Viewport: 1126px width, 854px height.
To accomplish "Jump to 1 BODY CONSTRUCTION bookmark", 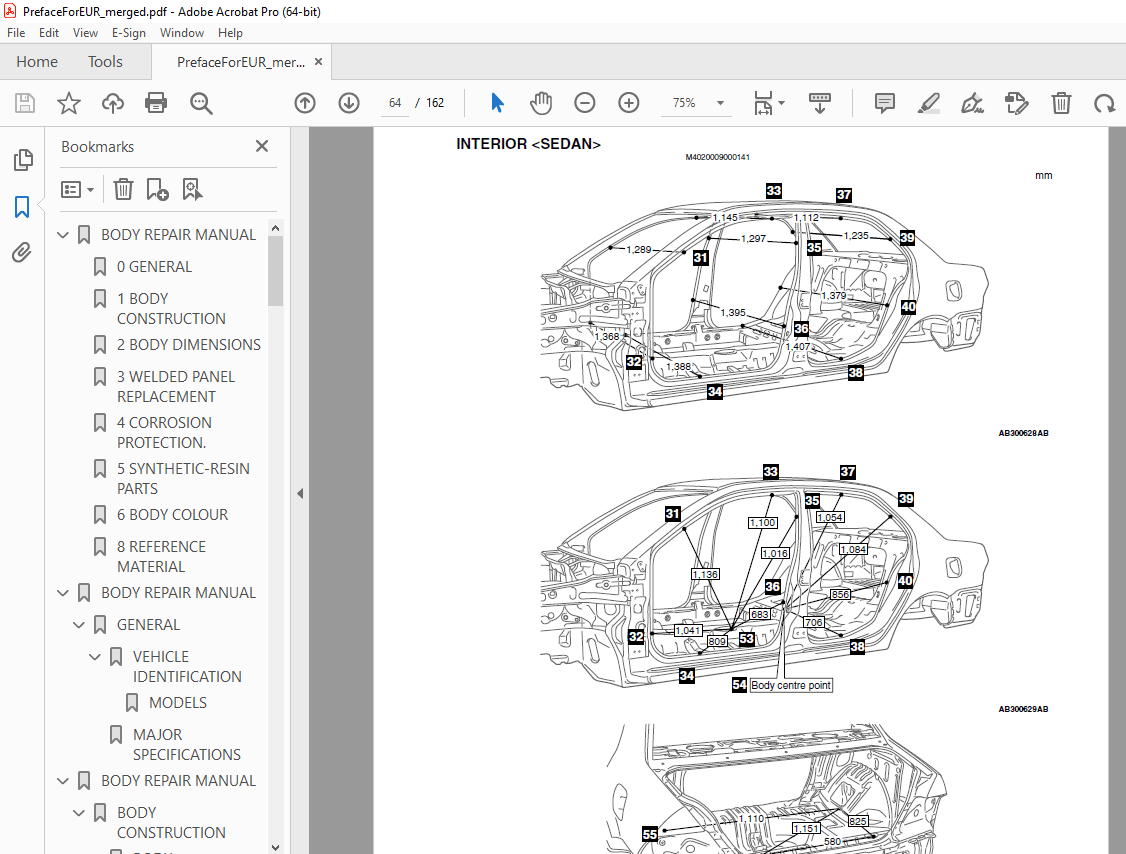I will (171, 309).
